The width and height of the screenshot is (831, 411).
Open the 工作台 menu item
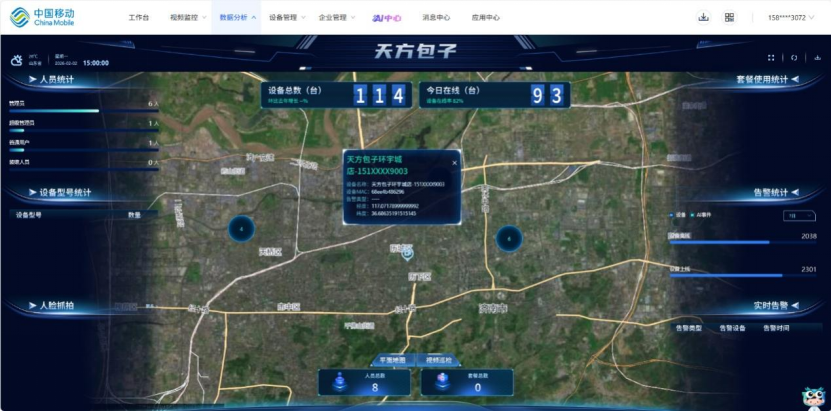141,18
